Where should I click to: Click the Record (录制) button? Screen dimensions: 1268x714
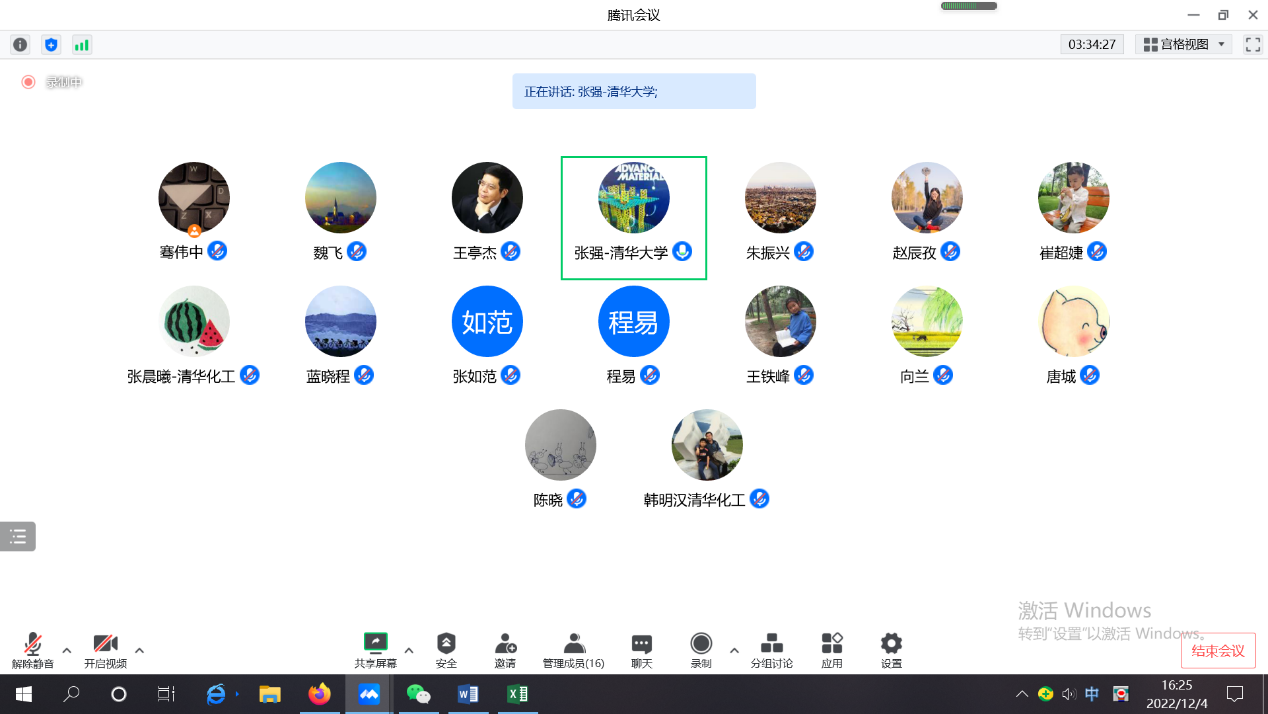tap(701, 650)
